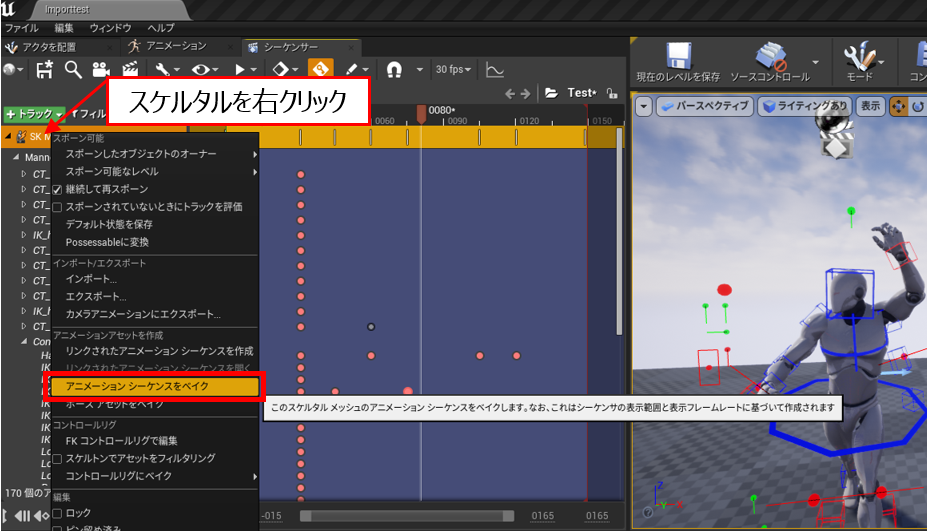Click the forward arrow navigation icon
Image resolution: width=927 pixels, height=531 pixels.
525,93
